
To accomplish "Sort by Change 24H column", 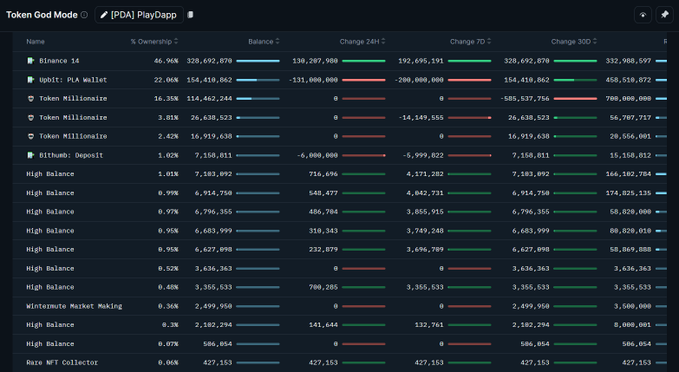I will (362, 42).
